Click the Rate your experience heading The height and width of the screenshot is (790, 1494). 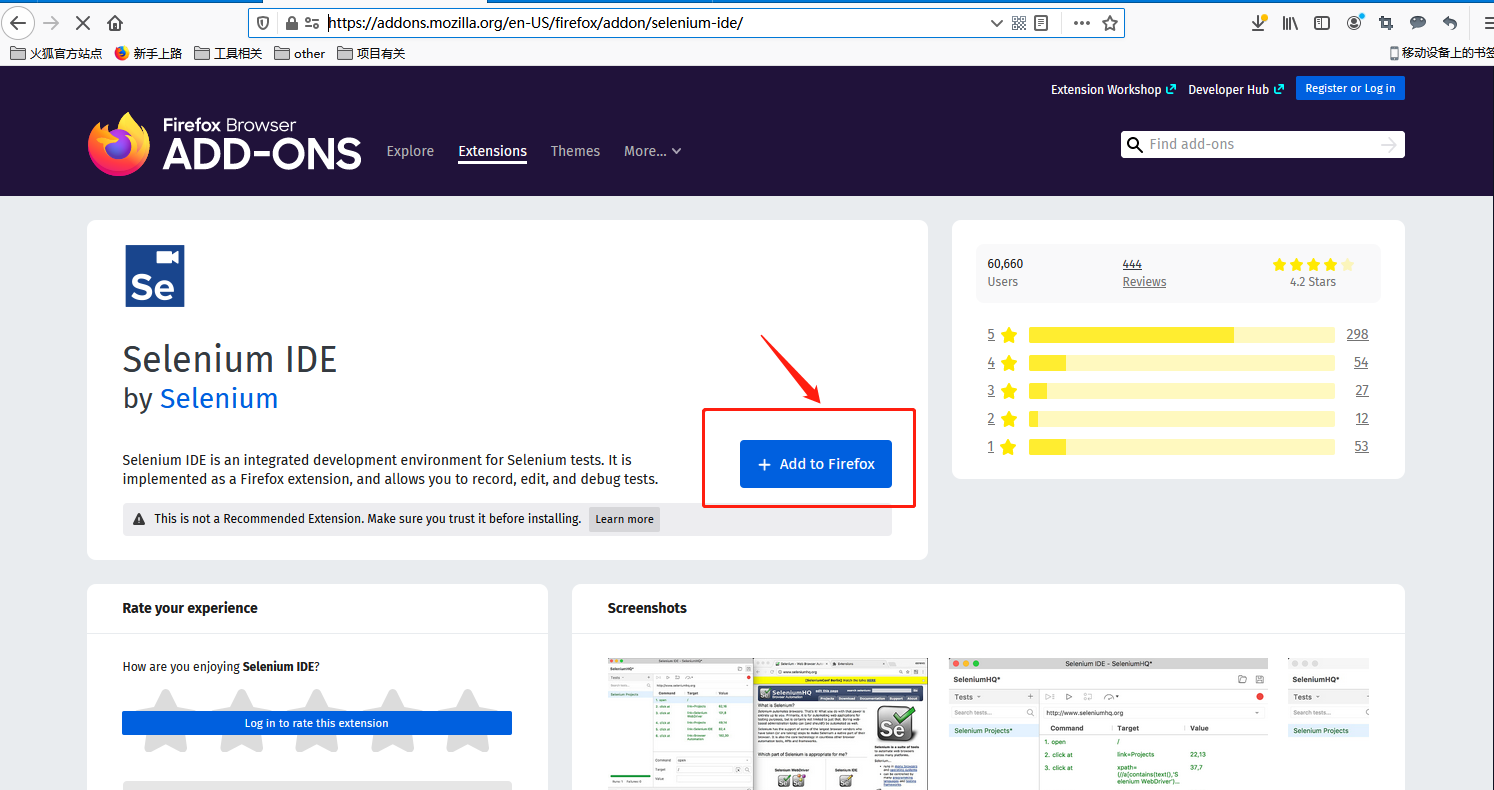point(190,608)
